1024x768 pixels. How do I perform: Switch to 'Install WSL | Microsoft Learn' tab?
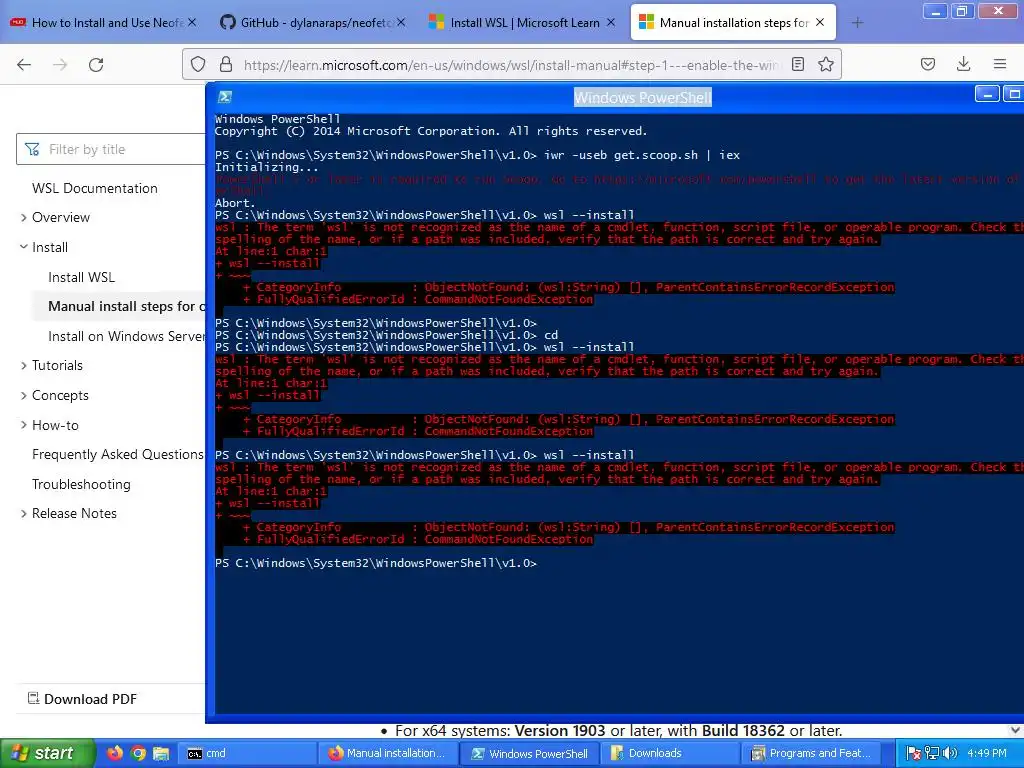[x=521, y=22]
